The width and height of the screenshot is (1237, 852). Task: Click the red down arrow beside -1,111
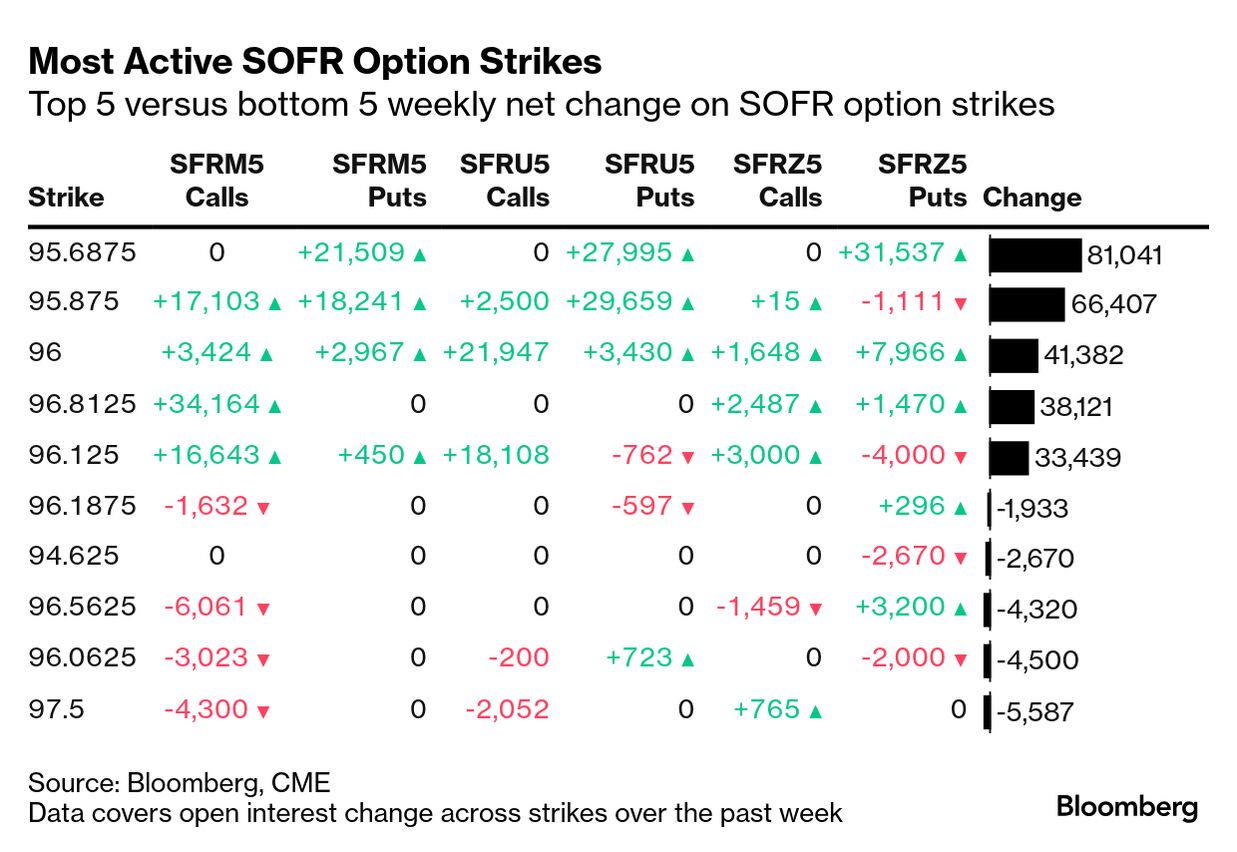[x=961, y=305]
